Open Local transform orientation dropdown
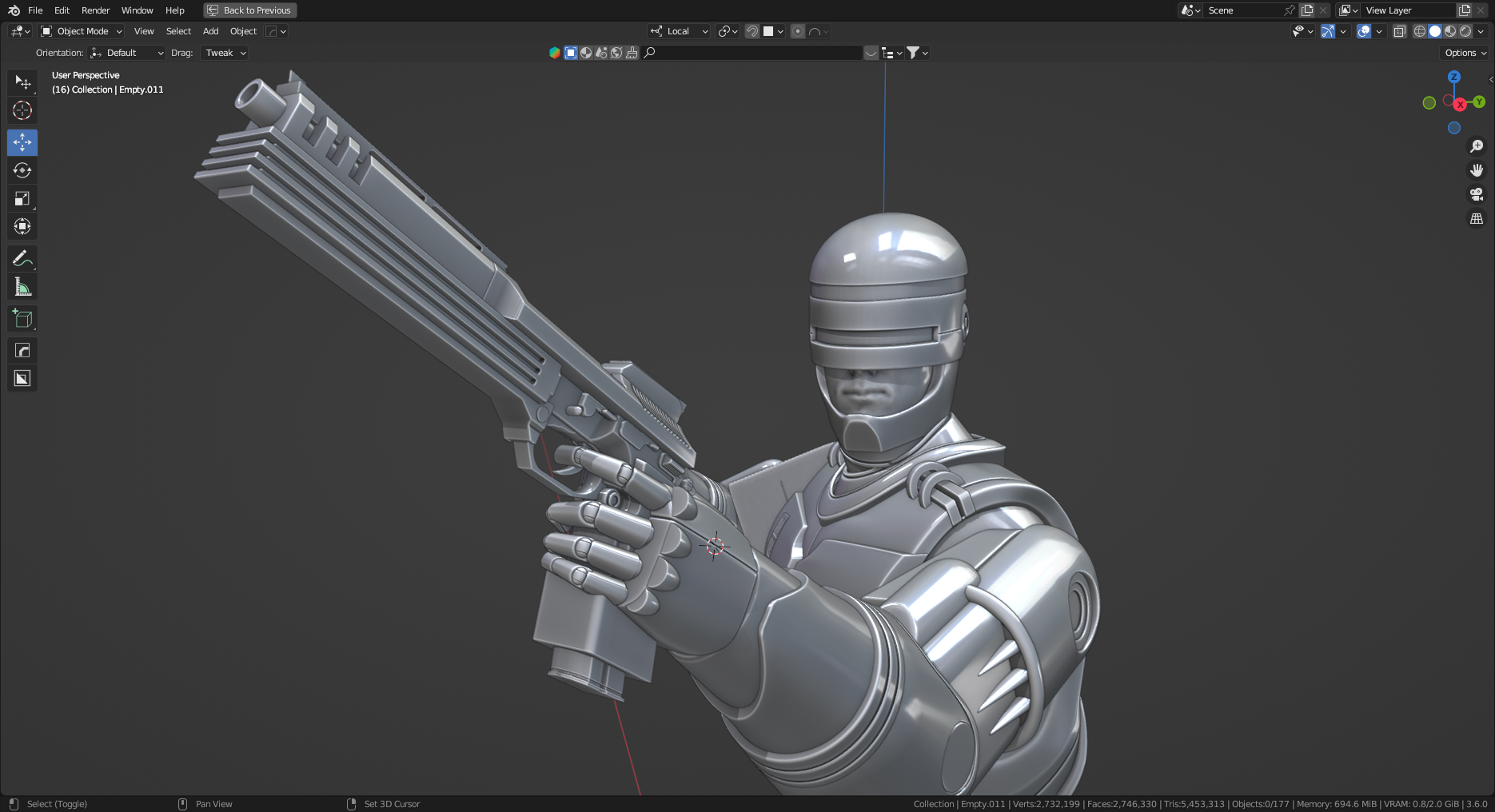The image size is (1495, 812). [x=679, y=31]
